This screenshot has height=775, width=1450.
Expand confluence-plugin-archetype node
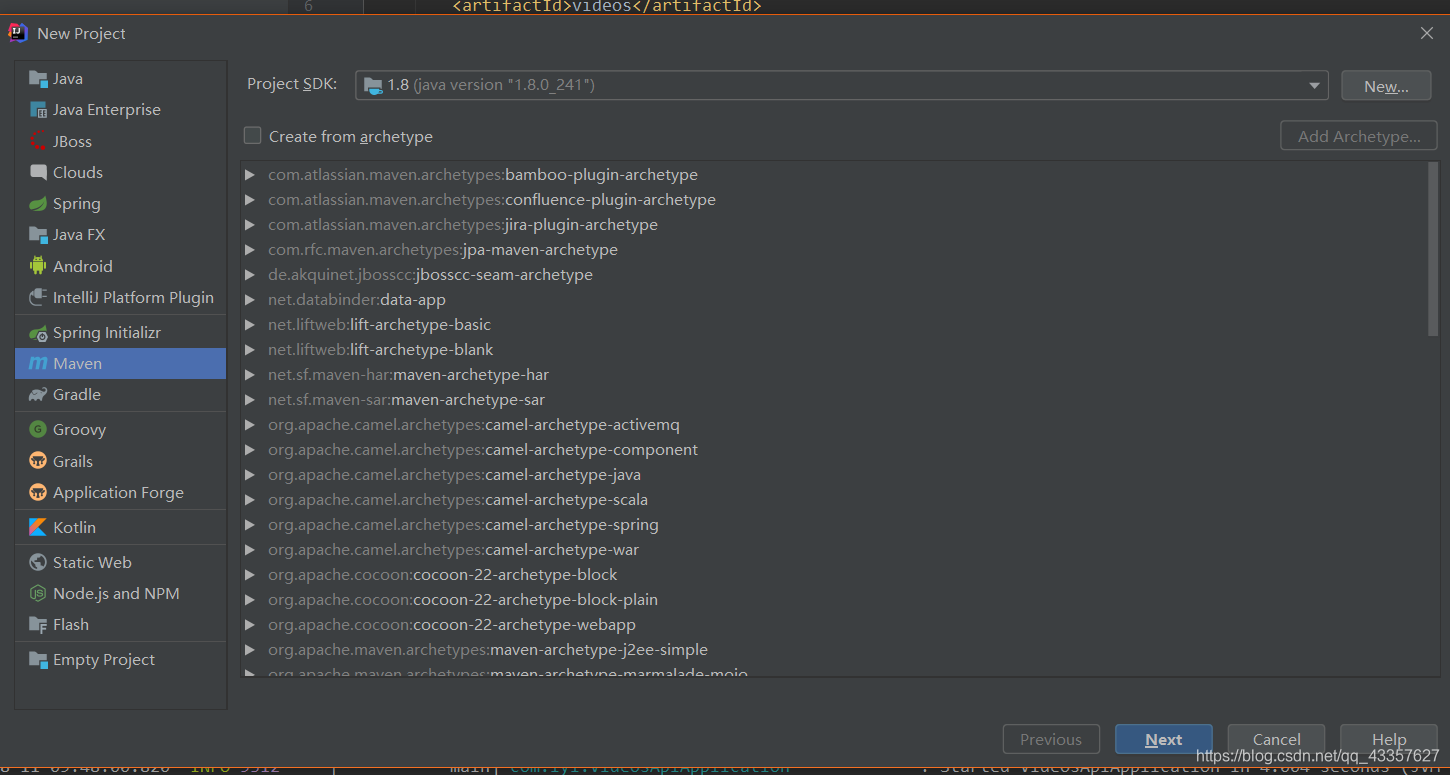250,200
